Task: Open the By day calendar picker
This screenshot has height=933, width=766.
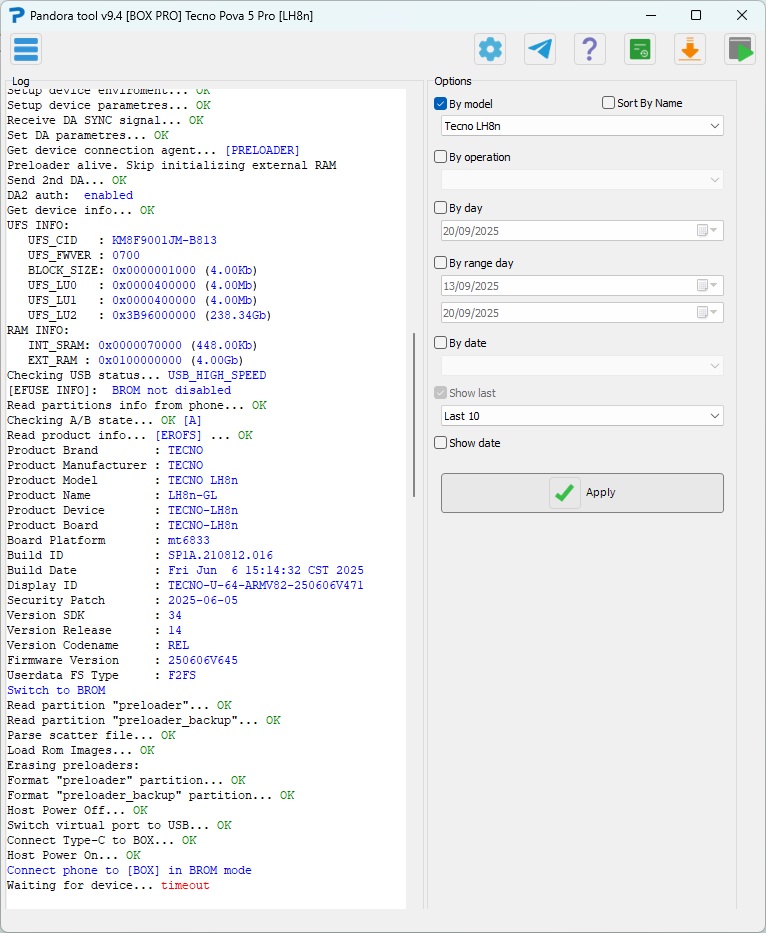Action: coord(708,230)
